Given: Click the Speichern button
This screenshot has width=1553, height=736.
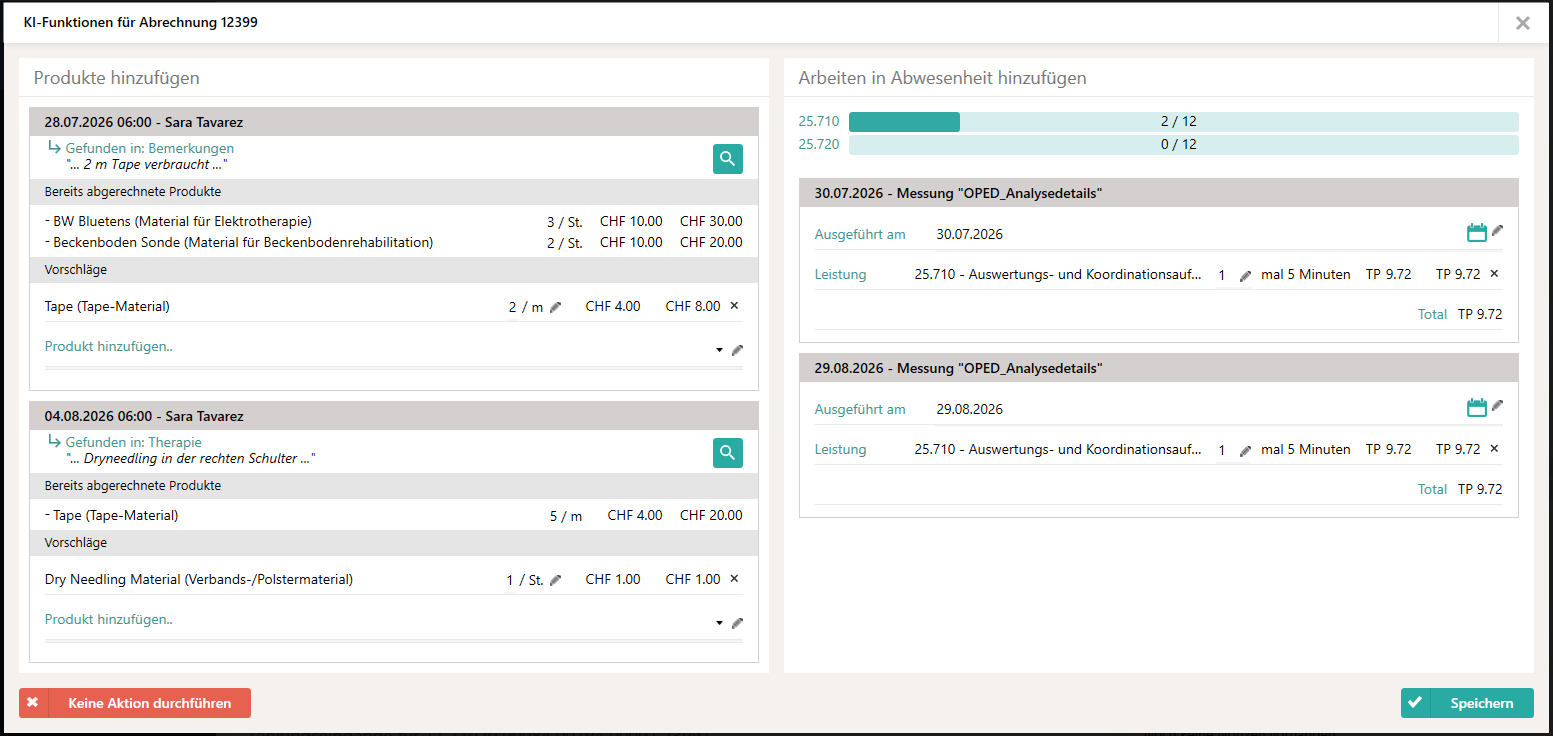Looking at the screenshot, I should 1467,703.
